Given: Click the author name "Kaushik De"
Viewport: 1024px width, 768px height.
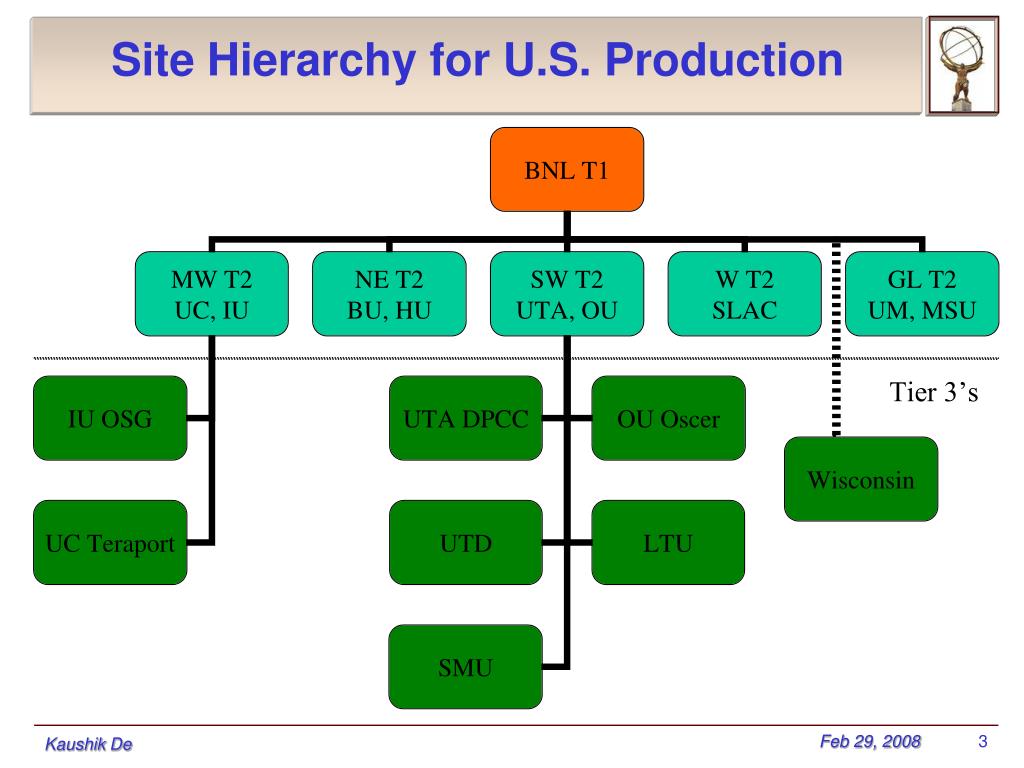Looking at the screenshot, I should click(89, 744).
